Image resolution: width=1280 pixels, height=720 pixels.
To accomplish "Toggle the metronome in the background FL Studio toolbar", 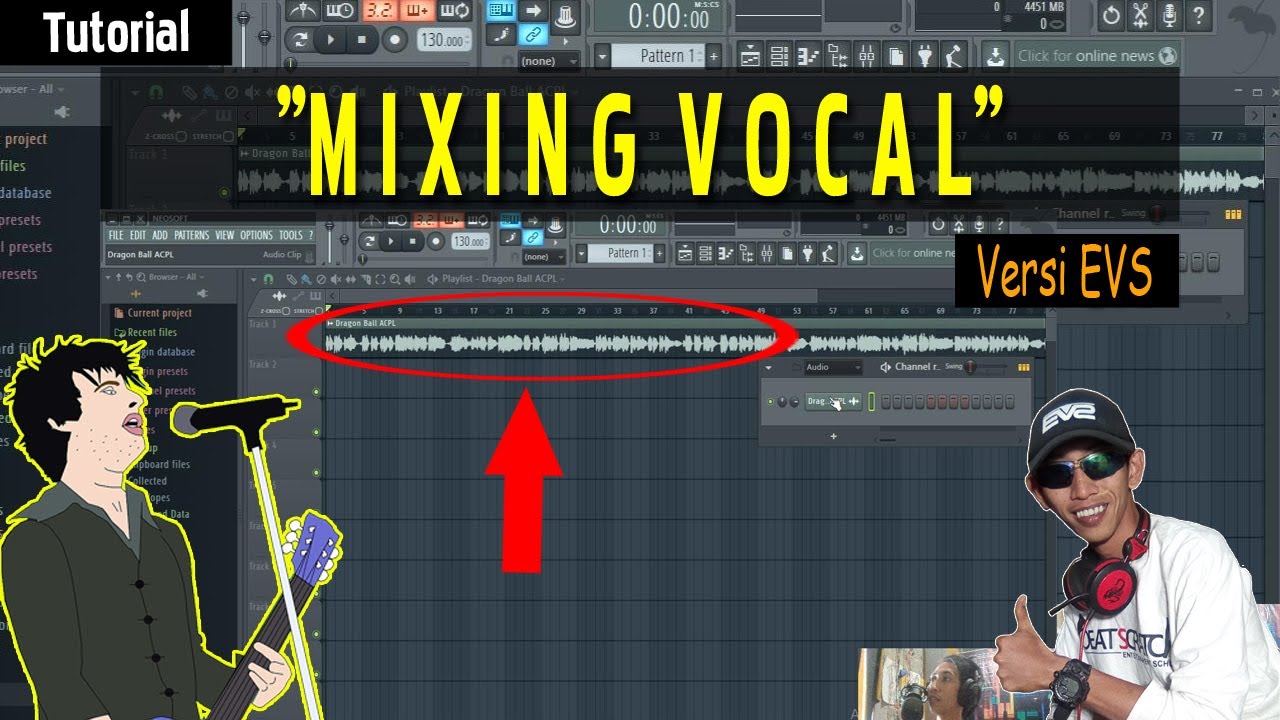I will tap(303, 11).
